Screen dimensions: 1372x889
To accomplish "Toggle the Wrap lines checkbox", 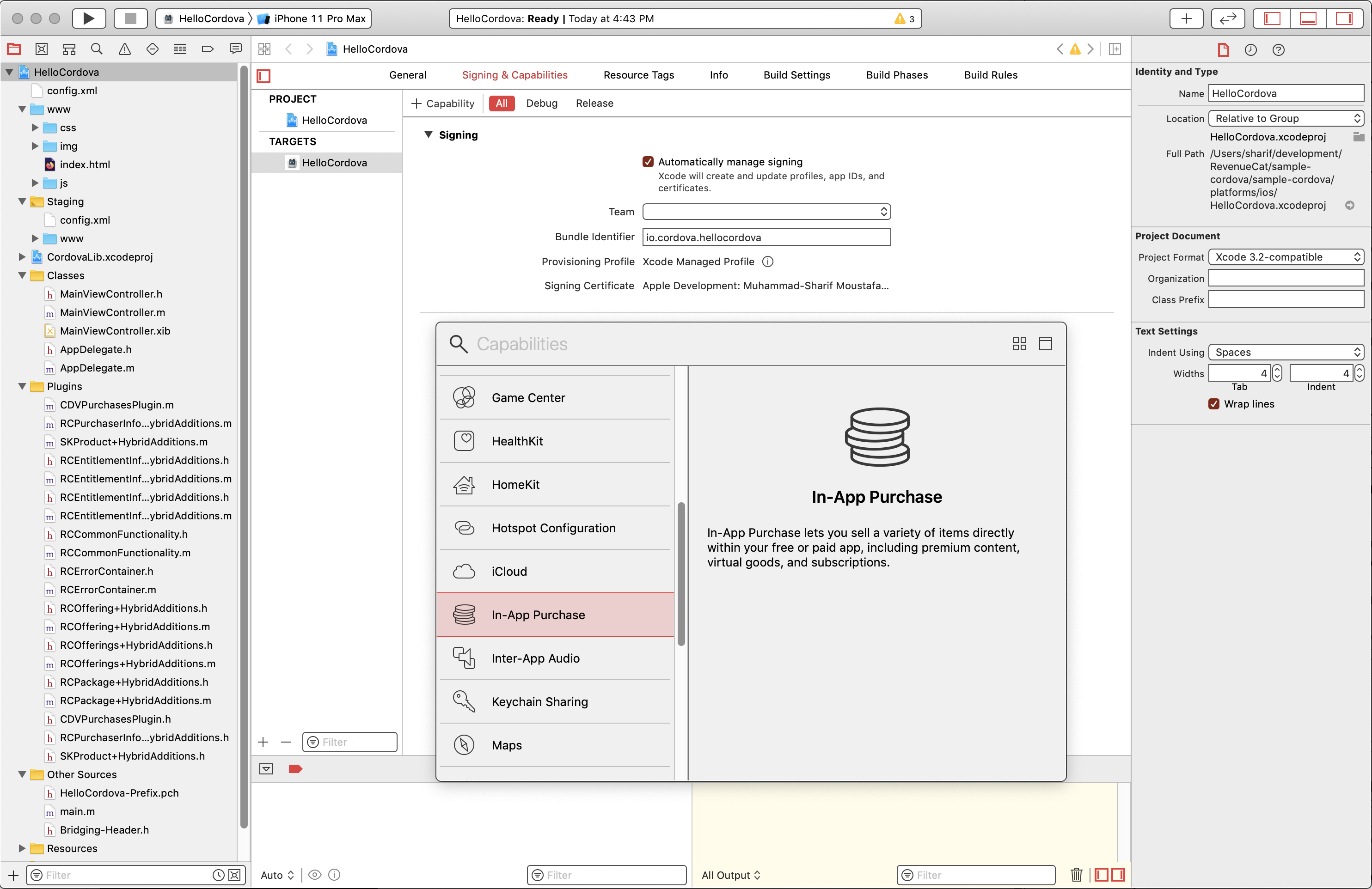I will [x=1213, y=404].
